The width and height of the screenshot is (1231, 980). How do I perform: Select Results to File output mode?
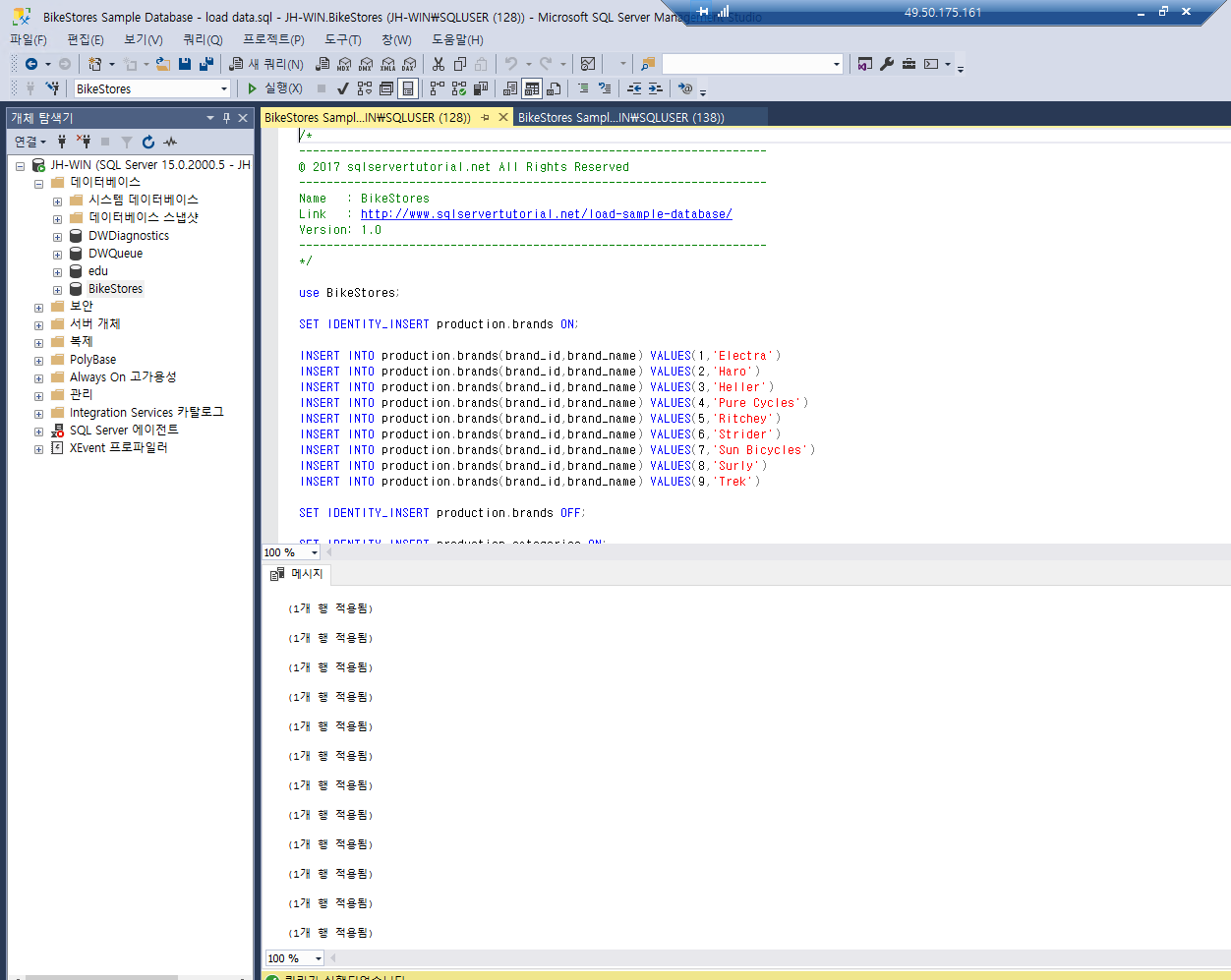[x=554, y=88]
